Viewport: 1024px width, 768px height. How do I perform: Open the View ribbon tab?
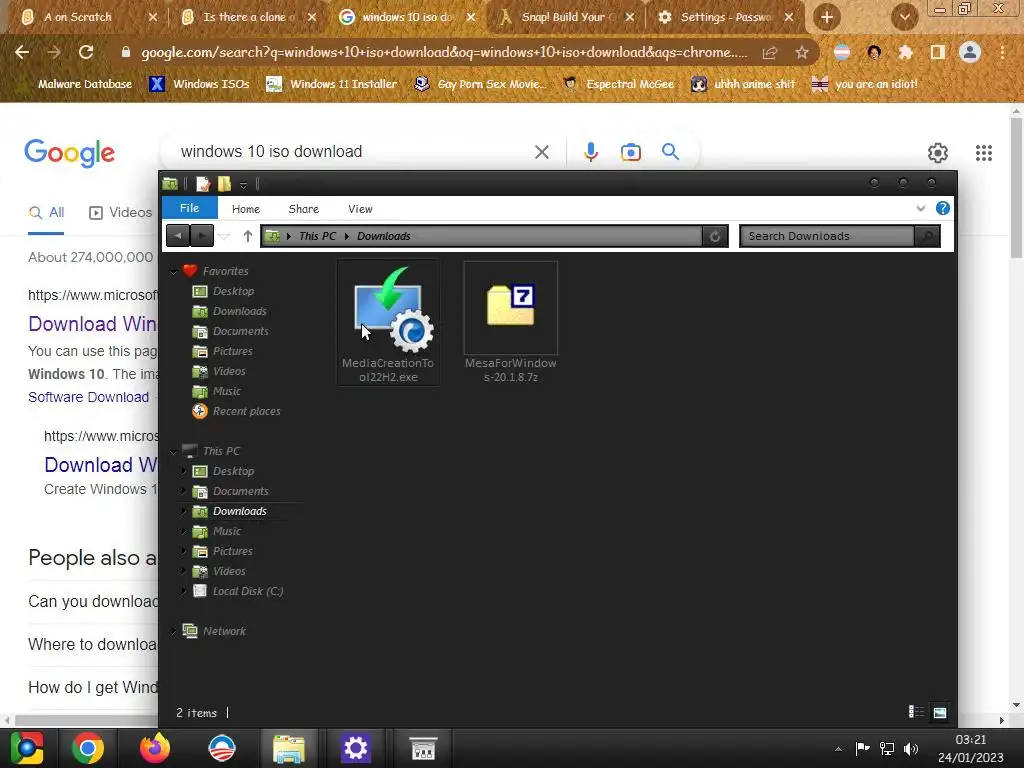(360, 209)
